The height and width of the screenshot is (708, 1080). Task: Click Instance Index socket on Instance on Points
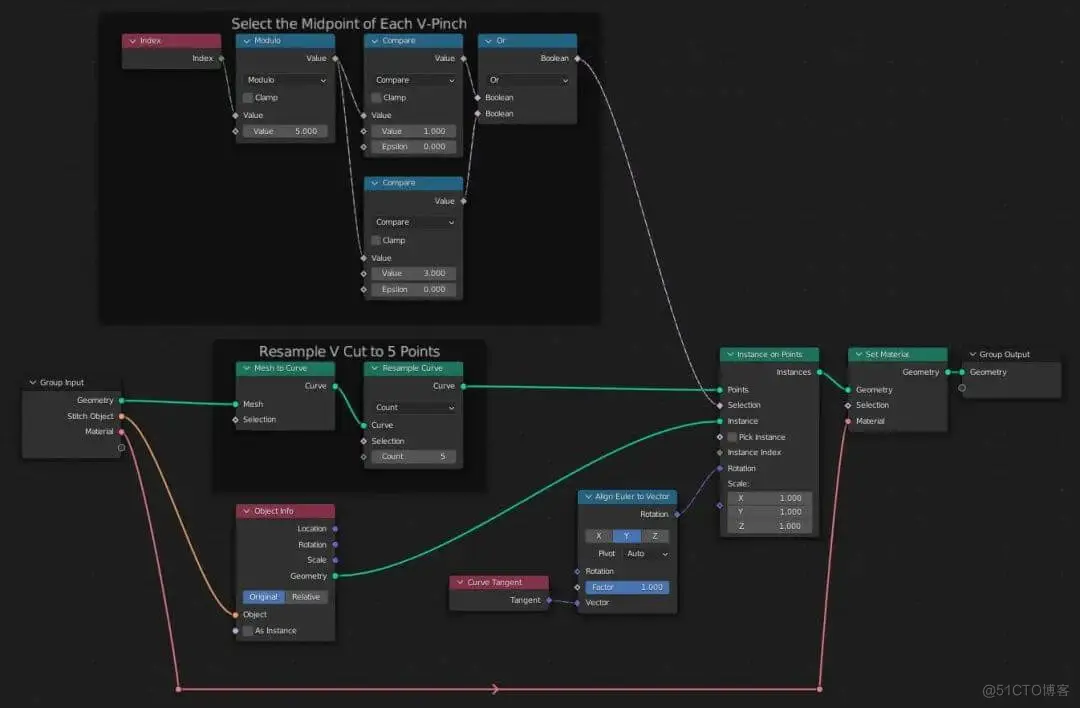click(x=720, y=452)
